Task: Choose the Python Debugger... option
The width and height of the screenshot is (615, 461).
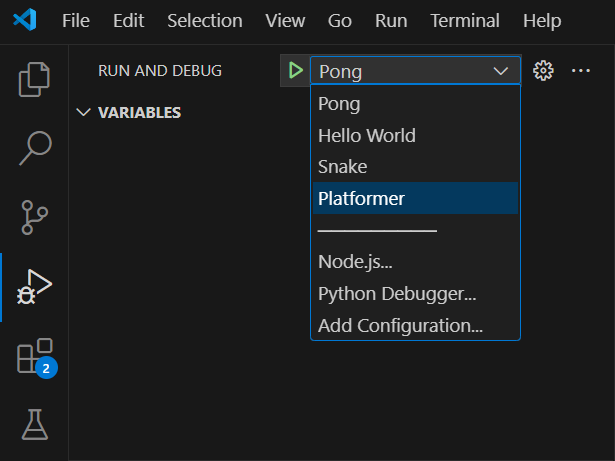Action: (415, 293)
